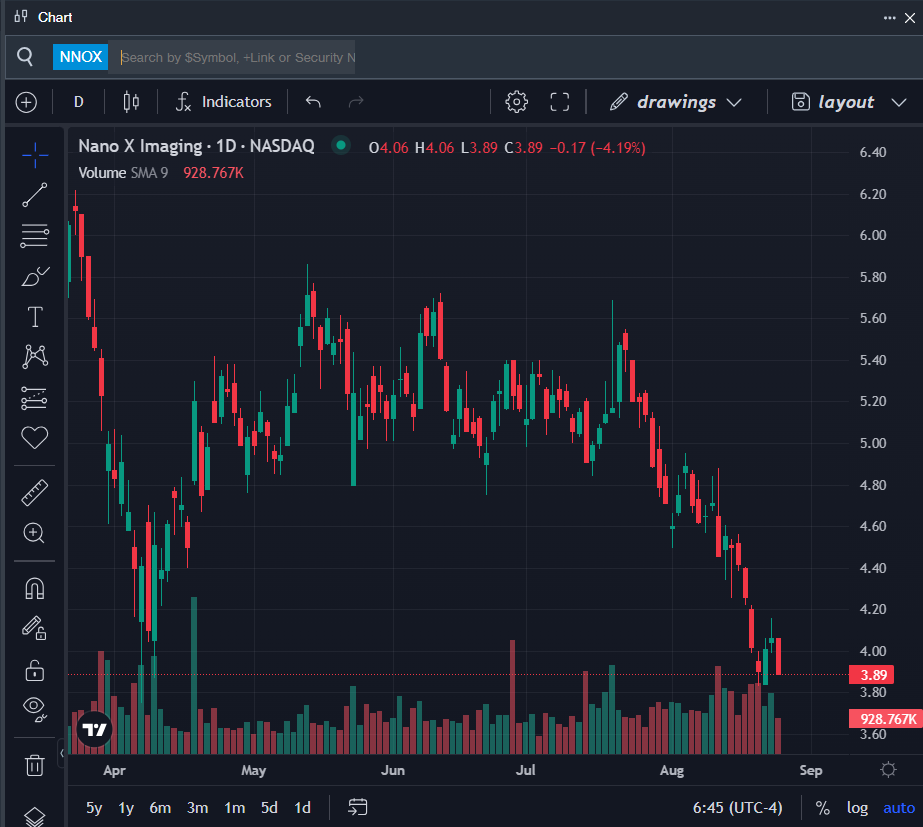
Task: Select the text annotation tool
Action: (35, 317)
